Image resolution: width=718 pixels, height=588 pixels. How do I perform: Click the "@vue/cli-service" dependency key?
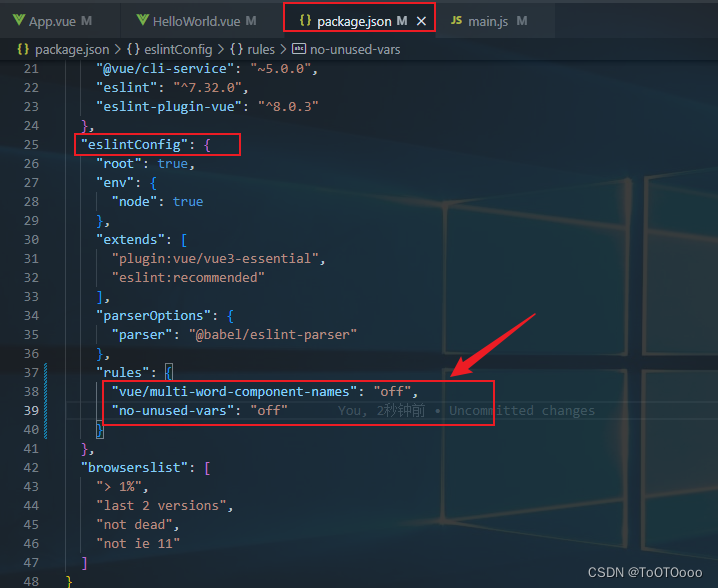pyautogui.click(x=165, y=69)
